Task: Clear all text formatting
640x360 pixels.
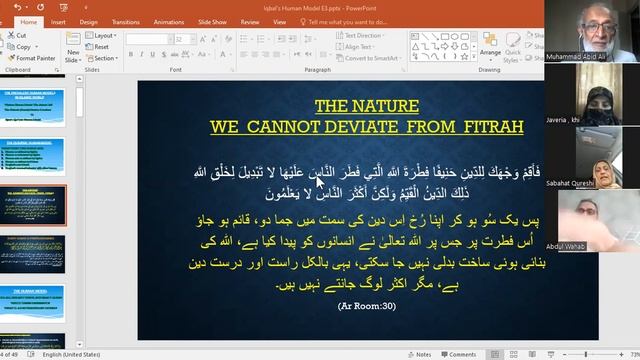Action: tap(228, 39)
